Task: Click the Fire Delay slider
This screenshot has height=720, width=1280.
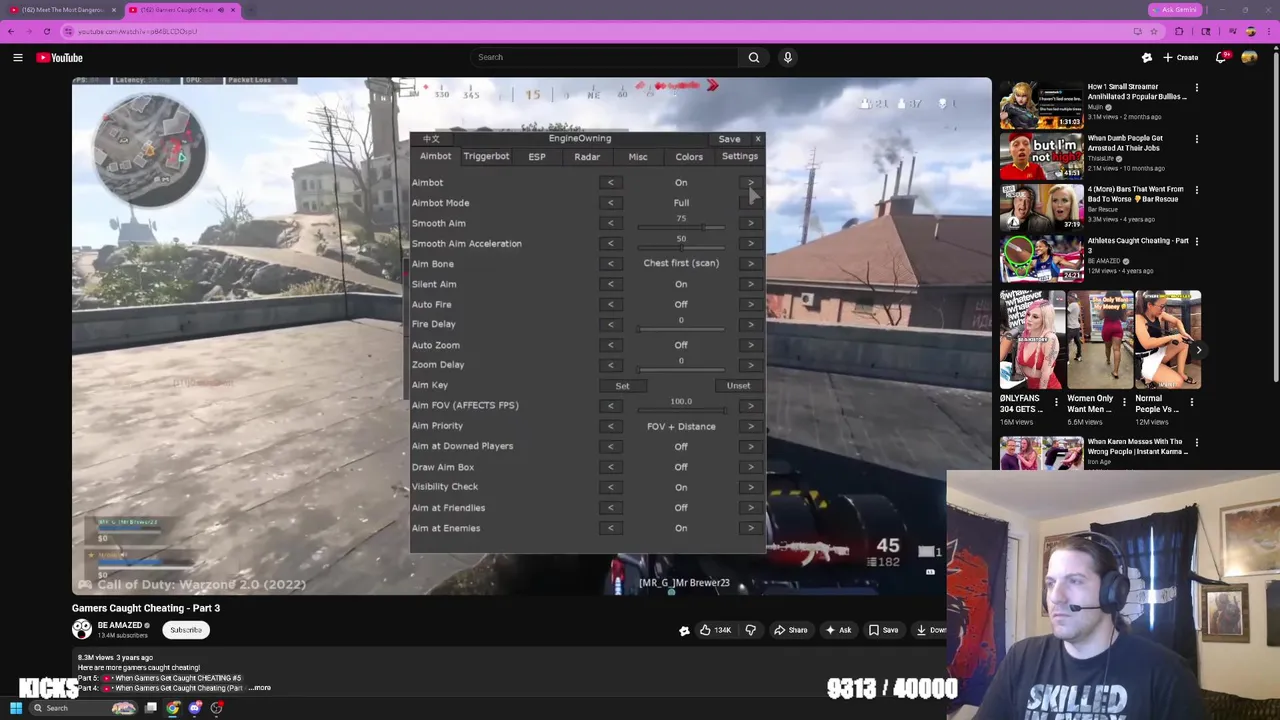Action: point(681,329)
